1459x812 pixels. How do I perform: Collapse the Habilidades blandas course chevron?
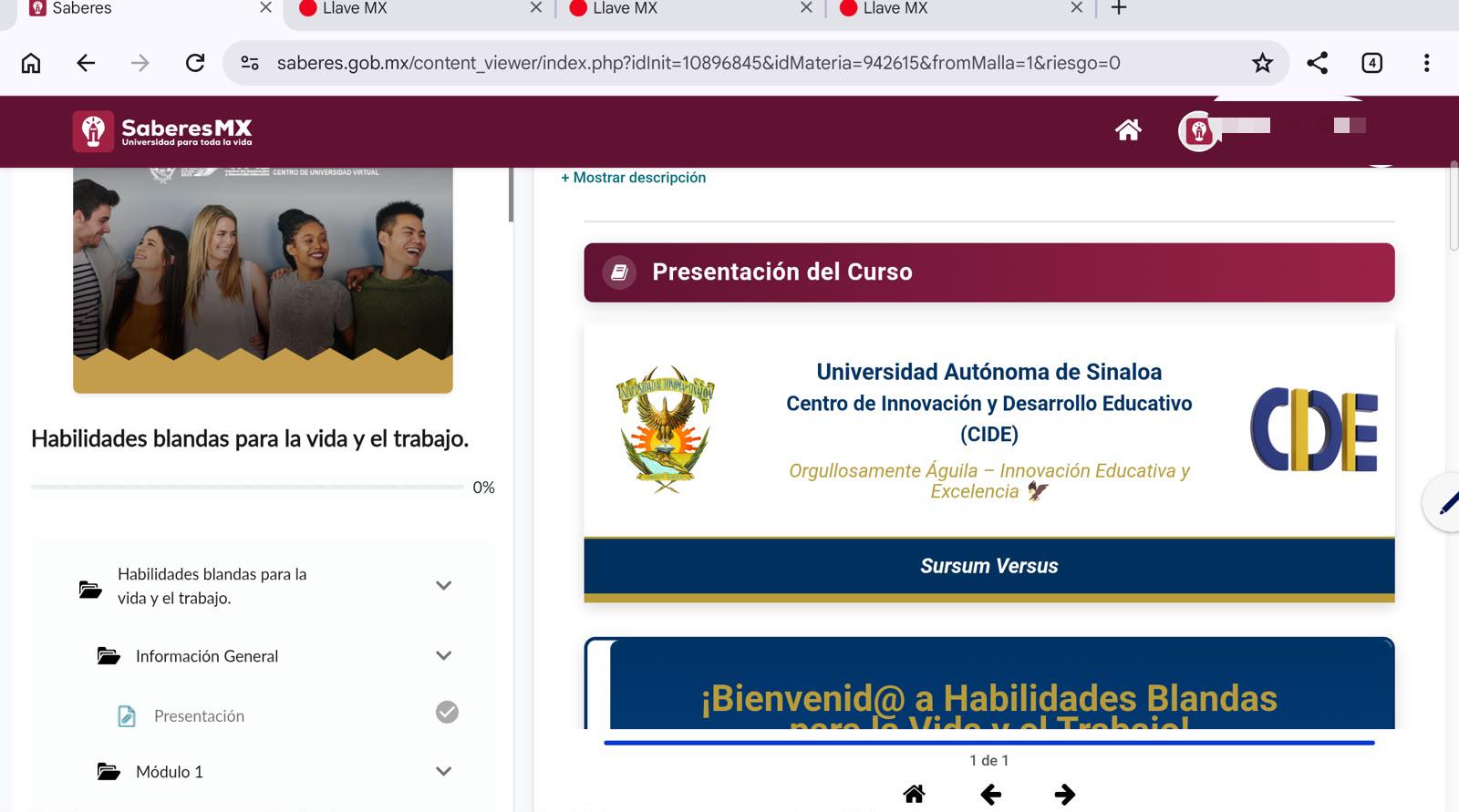click(x=444, y=586)
